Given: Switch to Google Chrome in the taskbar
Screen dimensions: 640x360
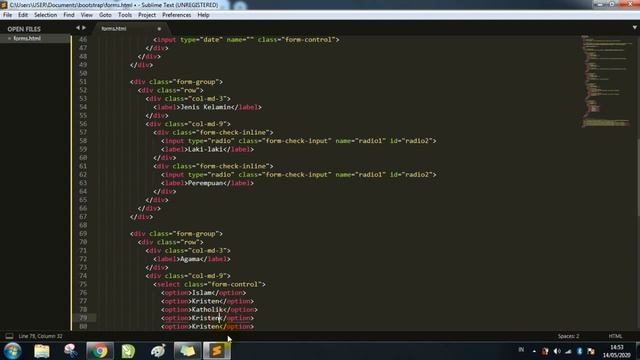Looking at the screenshot, I should click(100, 351).
